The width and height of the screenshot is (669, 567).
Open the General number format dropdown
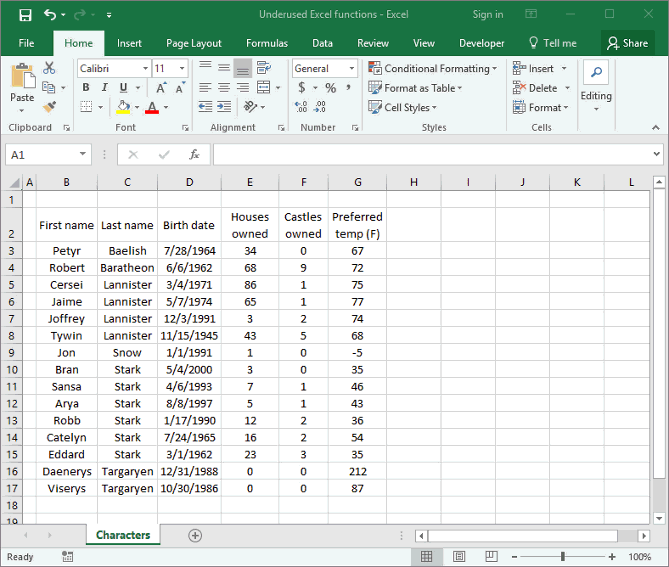pyautogui.click(x=351, y=69)
